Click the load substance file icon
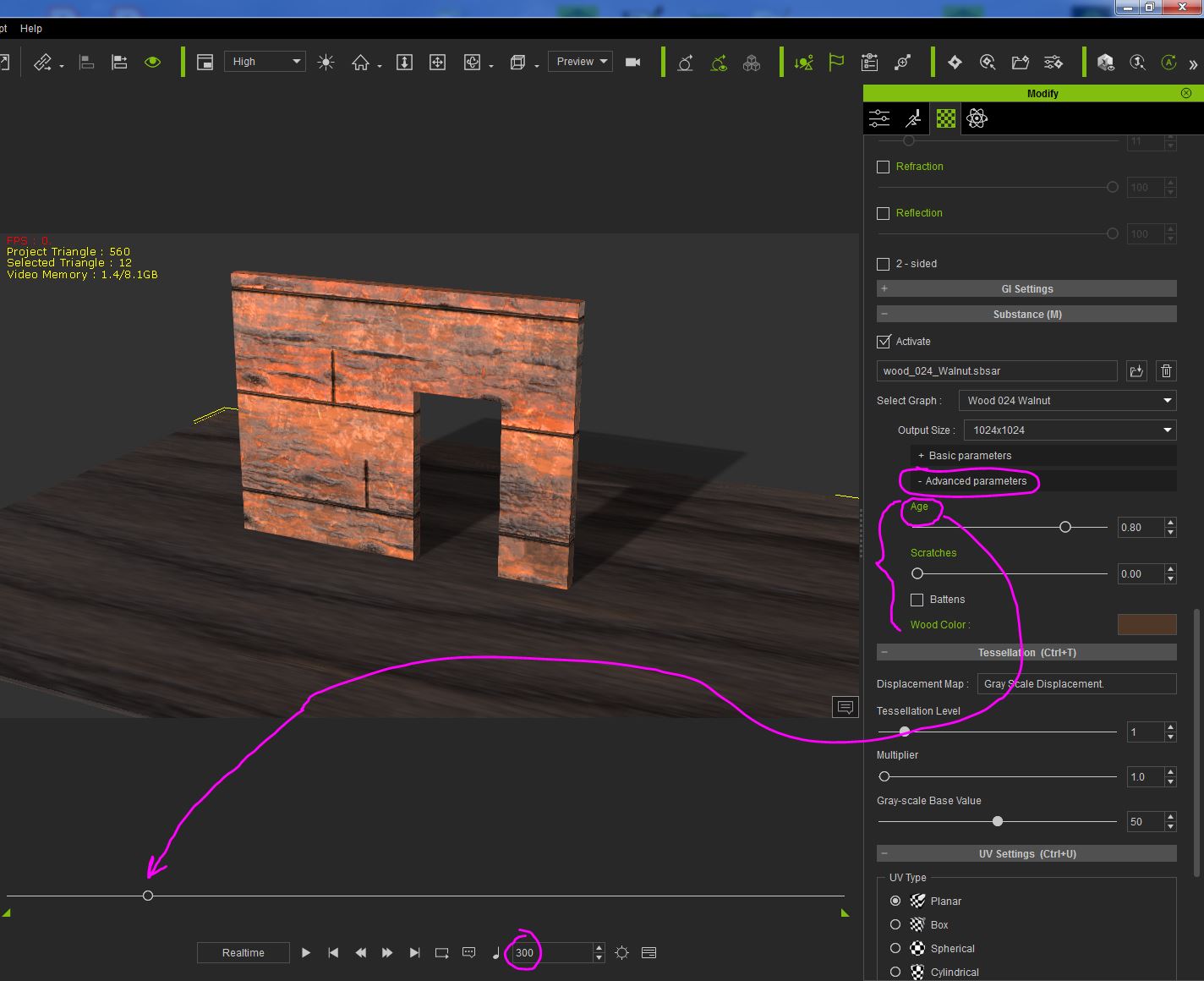The width and height of the screenshot is (1204, 981). pyautogui.click(x=1136, y=370)
